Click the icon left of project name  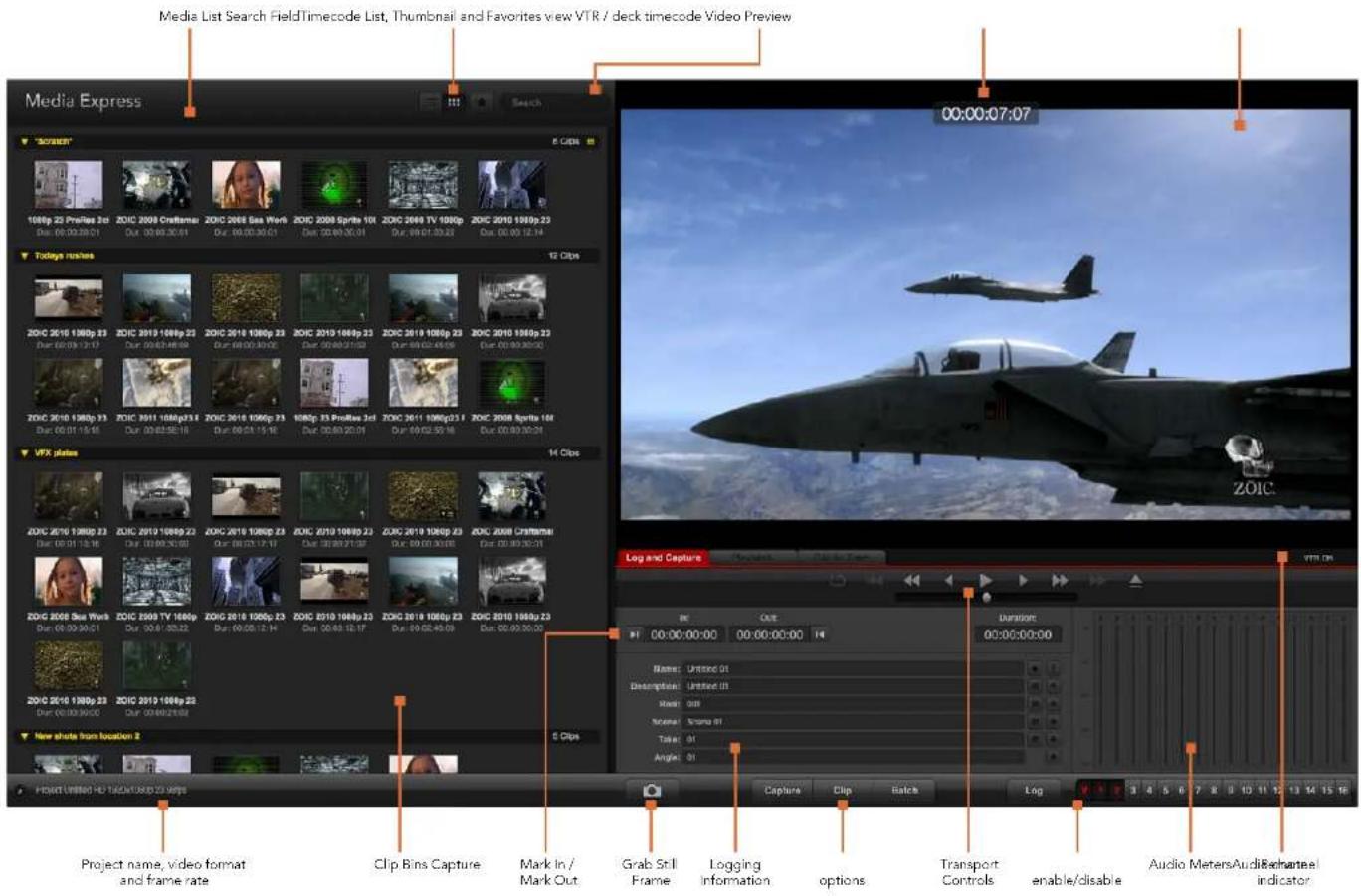click(x=20, y=790)
